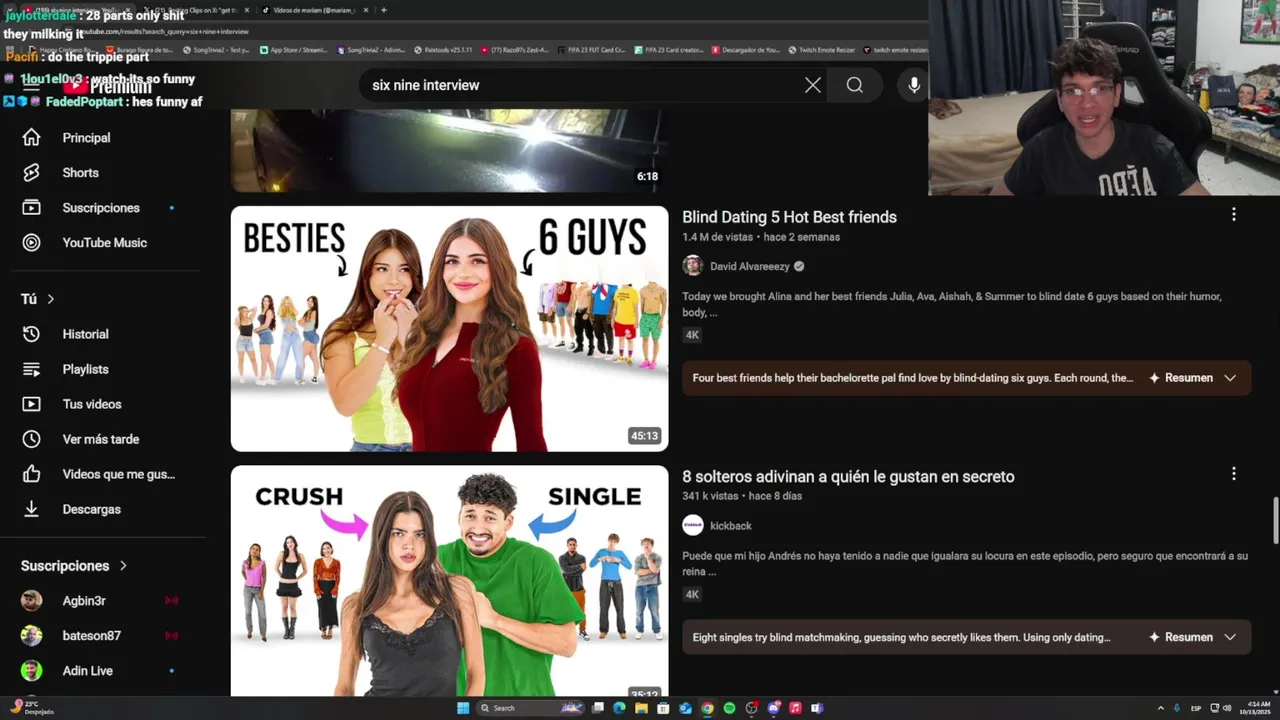Open video 8 solteros adivinan a quién le gustan
This screenshot has height=720, width=1280.
[848, 477]
